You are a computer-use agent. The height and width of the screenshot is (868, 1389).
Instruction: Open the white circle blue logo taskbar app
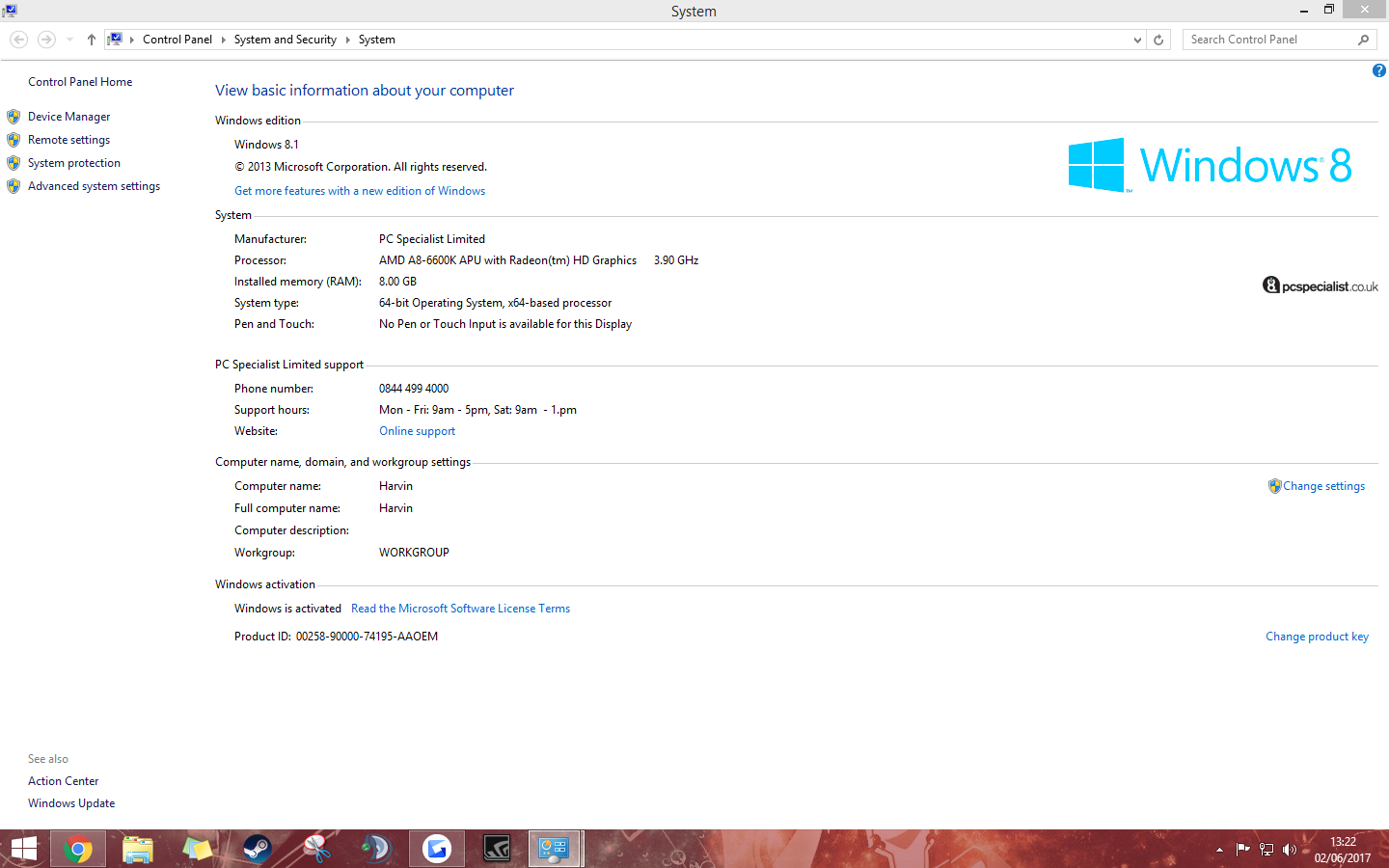click(437, 849)
